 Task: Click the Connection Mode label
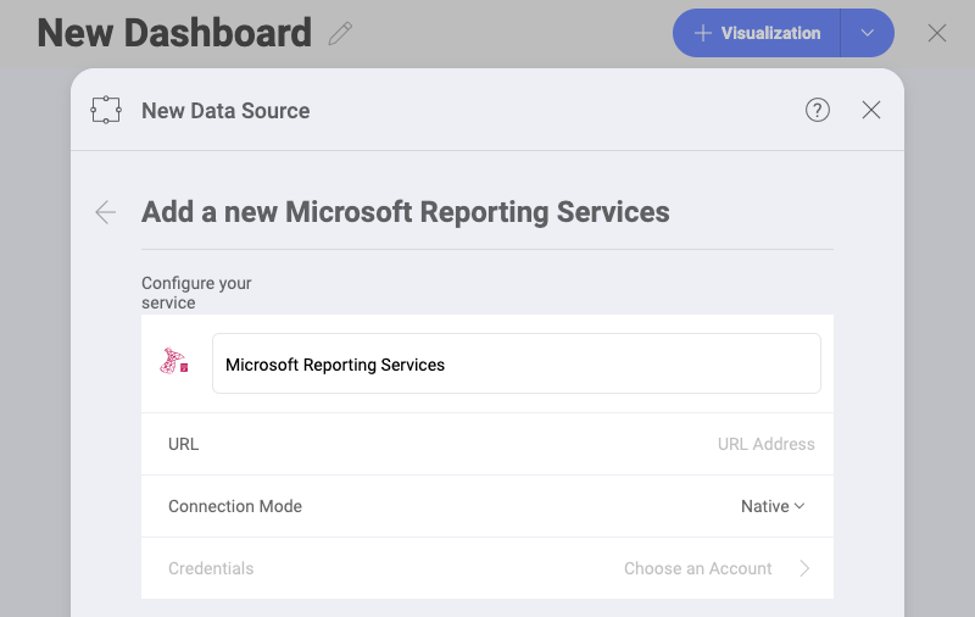click(x=235, y=506)
